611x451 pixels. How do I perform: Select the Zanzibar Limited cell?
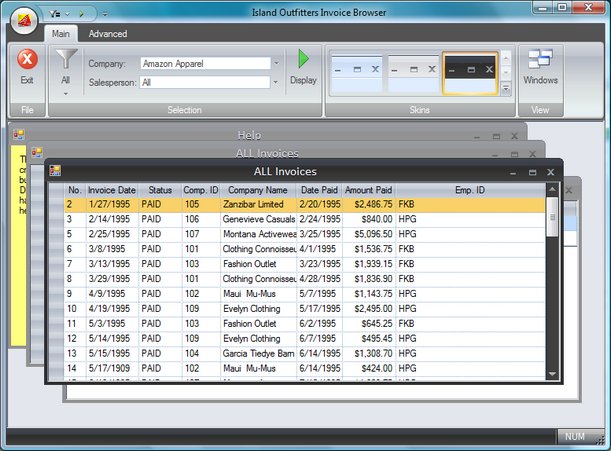point(258,204)
